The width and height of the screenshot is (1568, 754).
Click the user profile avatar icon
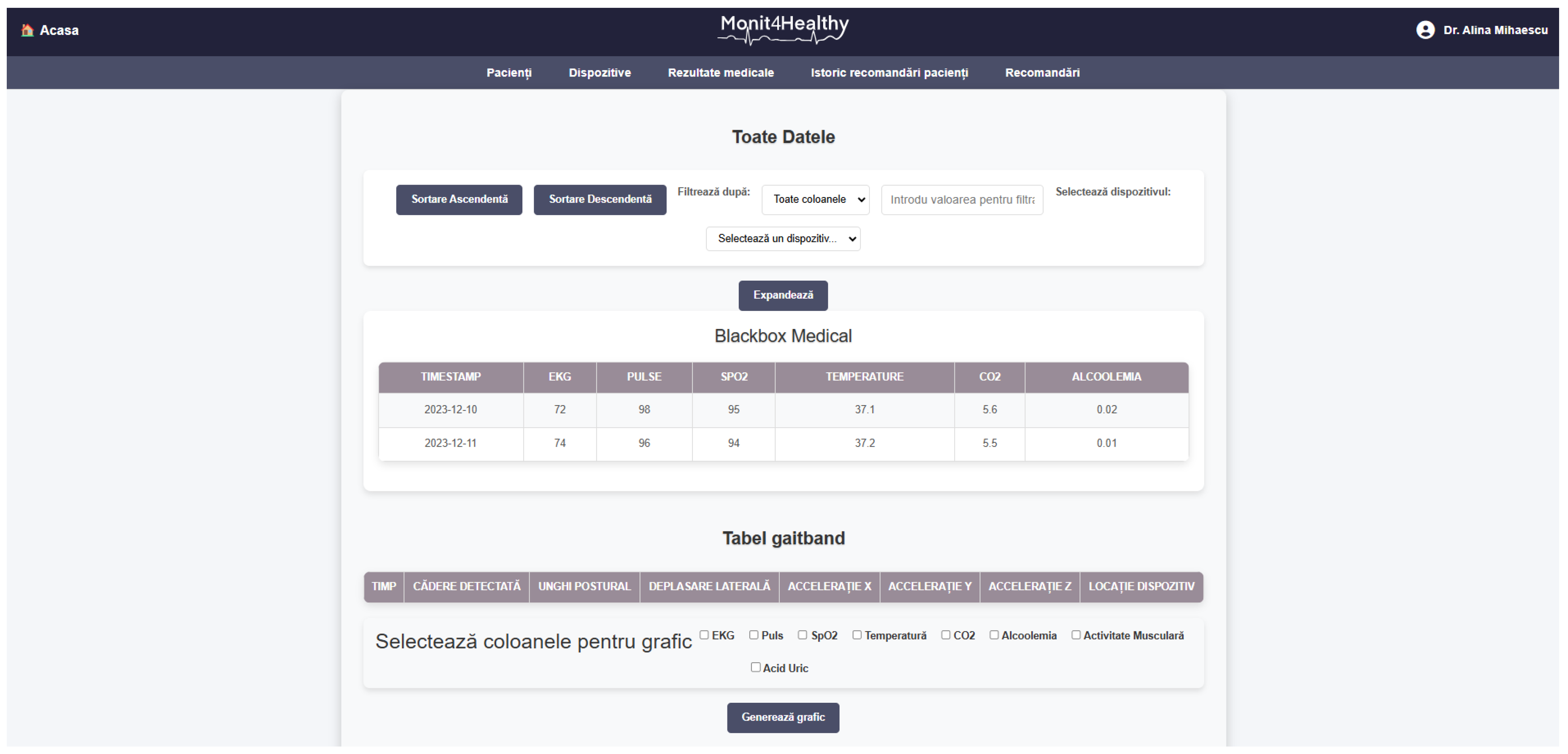[x=1425, y=30]
